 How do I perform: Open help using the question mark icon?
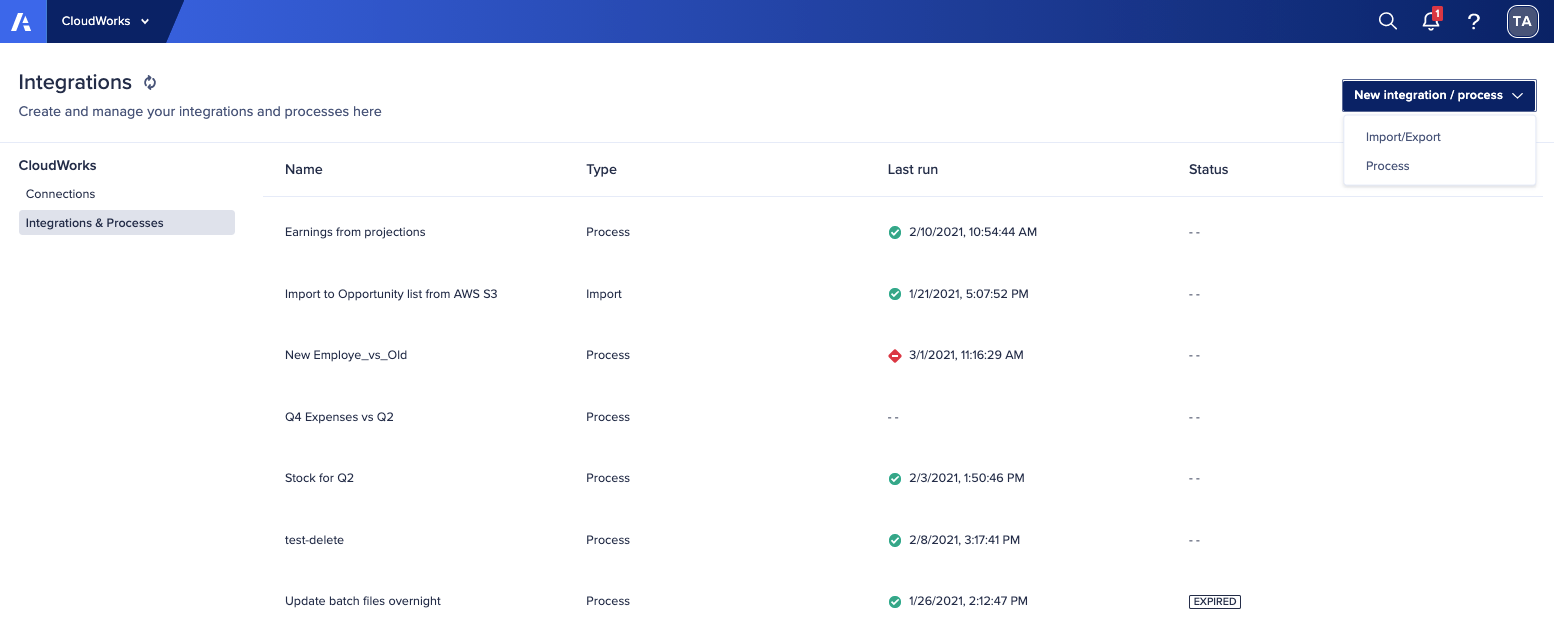[x=1474, y=21]
